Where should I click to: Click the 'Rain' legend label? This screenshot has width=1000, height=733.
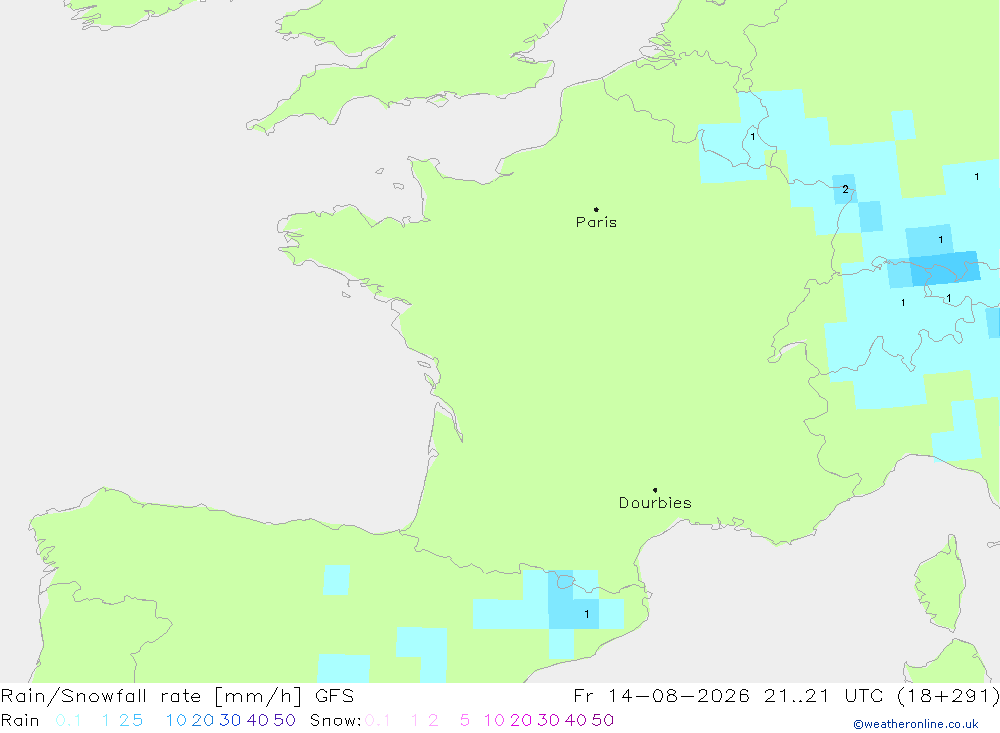coord(20,720)
